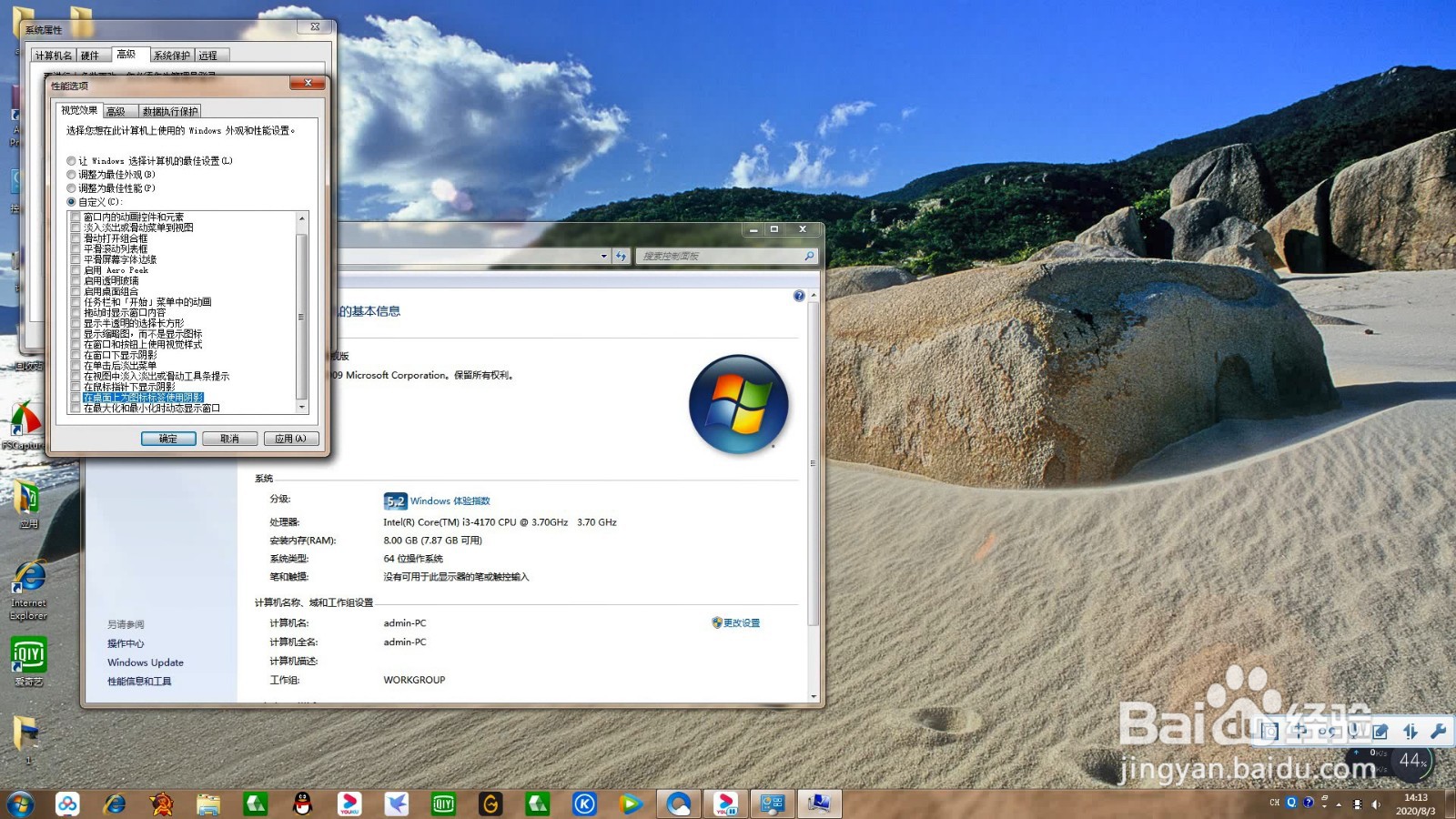Click 应用(A) button
The height and width of the screenshot is (819, 1456).
(291, 439)
